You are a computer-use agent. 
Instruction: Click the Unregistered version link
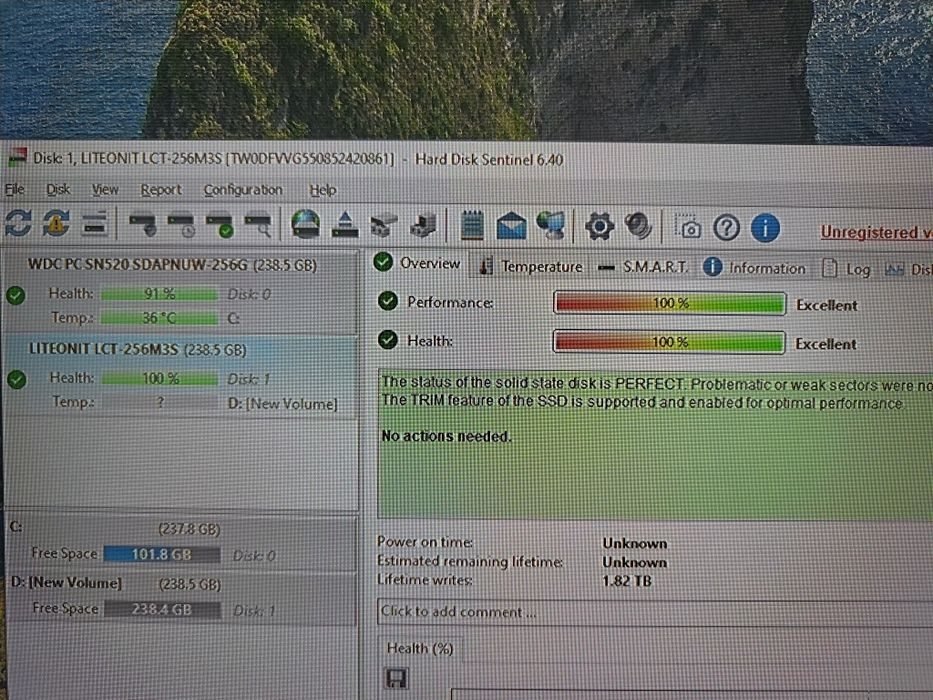pyautogui.click(x=876, y=232)
